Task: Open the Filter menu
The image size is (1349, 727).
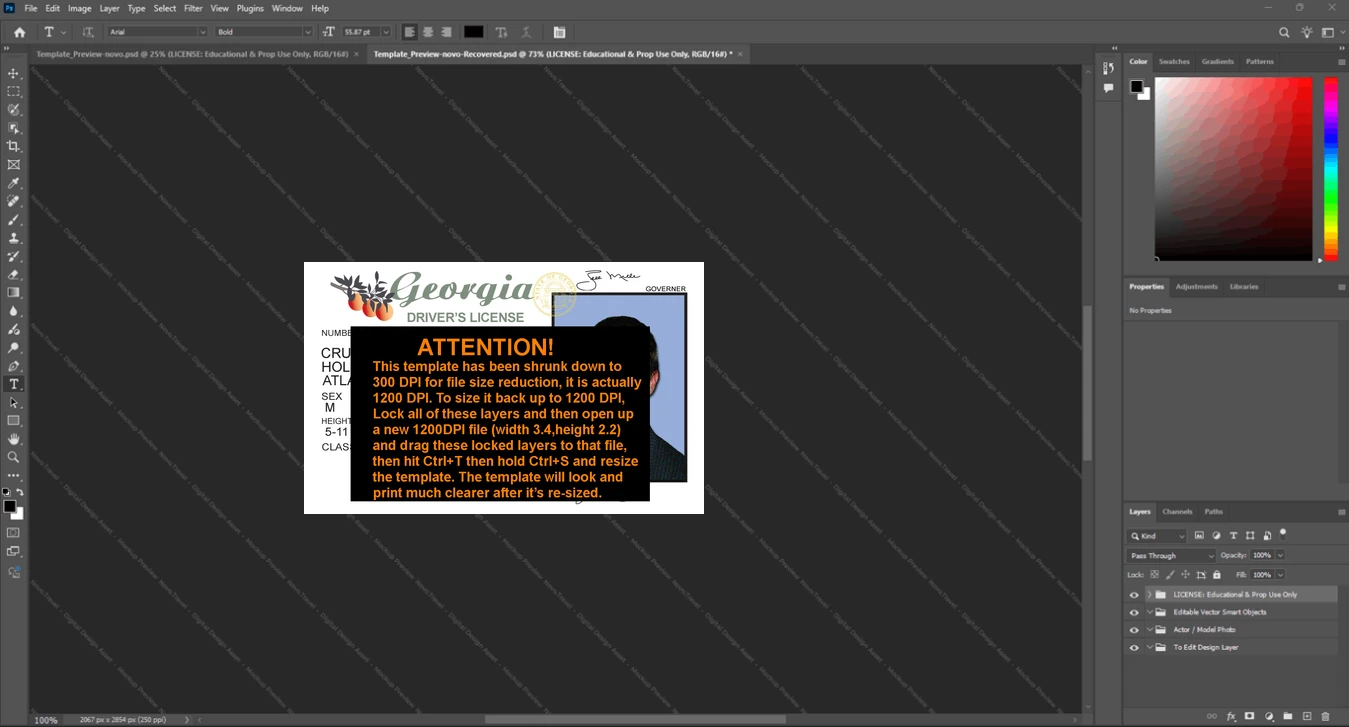Action: point(193,8)
